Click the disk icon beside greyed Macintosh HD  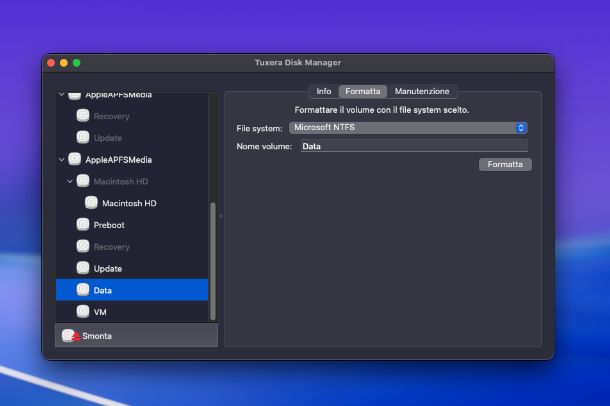[x=83, y=181]
